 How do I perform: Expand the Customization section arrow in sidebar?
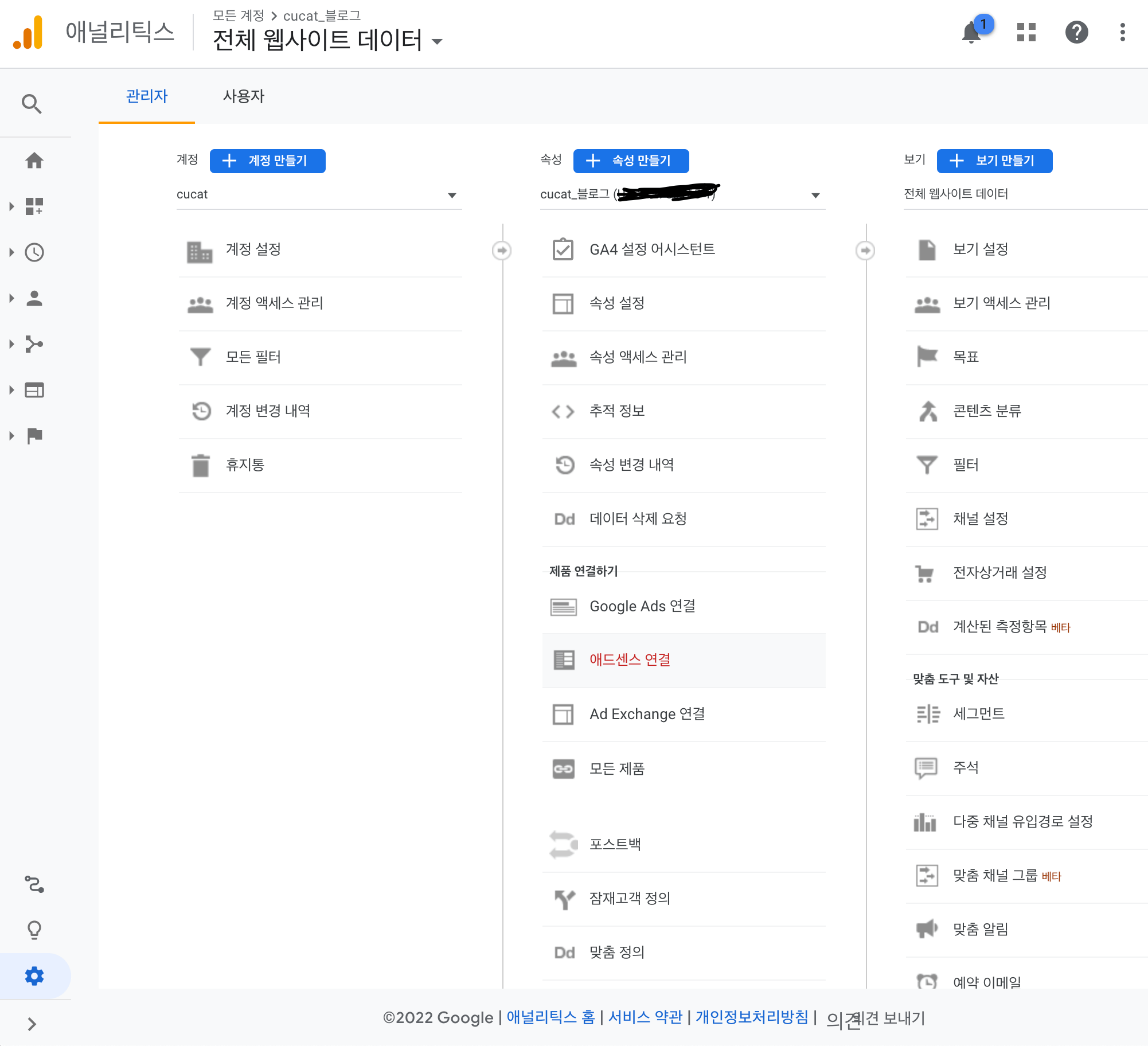[11, 206]
